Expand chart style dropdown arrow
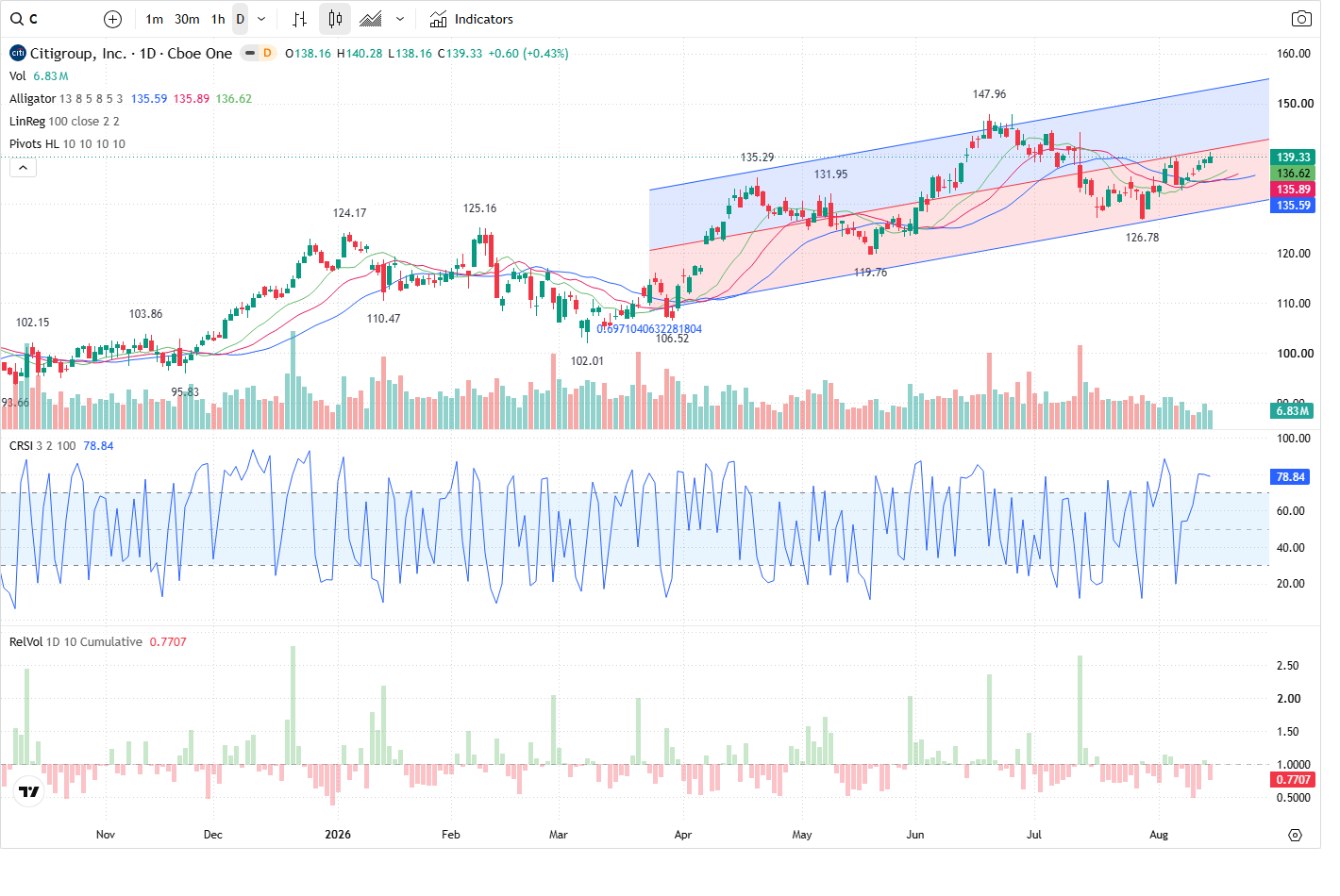Image resolution: width=1340 pixels, height=896 pixels. point(400,19)
